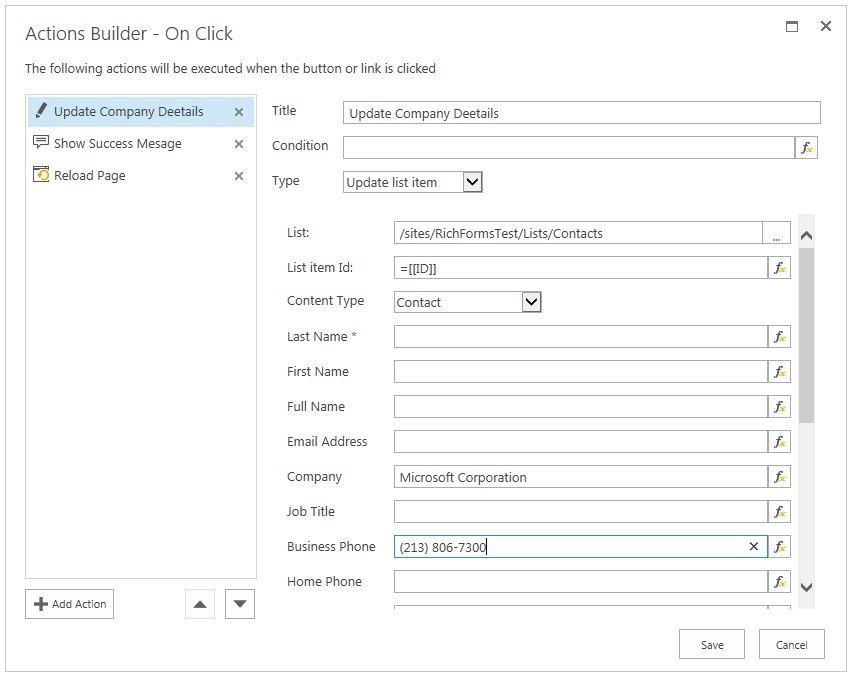This screenshot has height=676, width=853.
Task: Click formula icon next to Business Phone
Action: [779, 547]
